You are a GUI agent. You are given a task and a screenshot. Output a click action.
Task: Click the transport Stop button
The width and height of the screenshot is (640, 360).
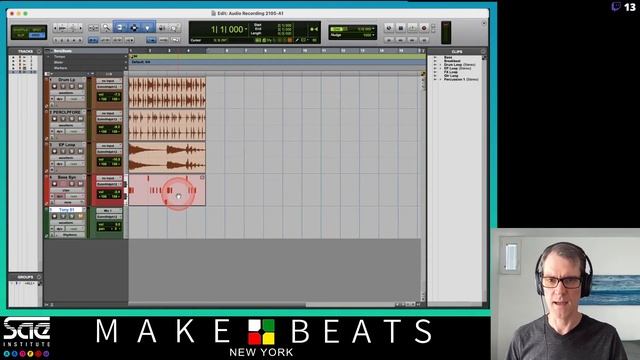[400, 28]
